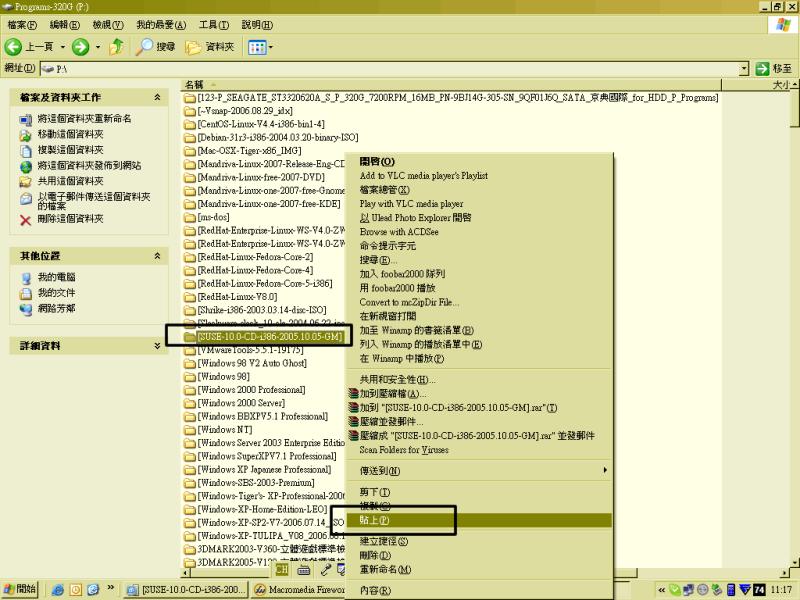The height and width of the screenshot is (600, 800).
Task: Select Browse with ACDSee
Action: point(479,232)
